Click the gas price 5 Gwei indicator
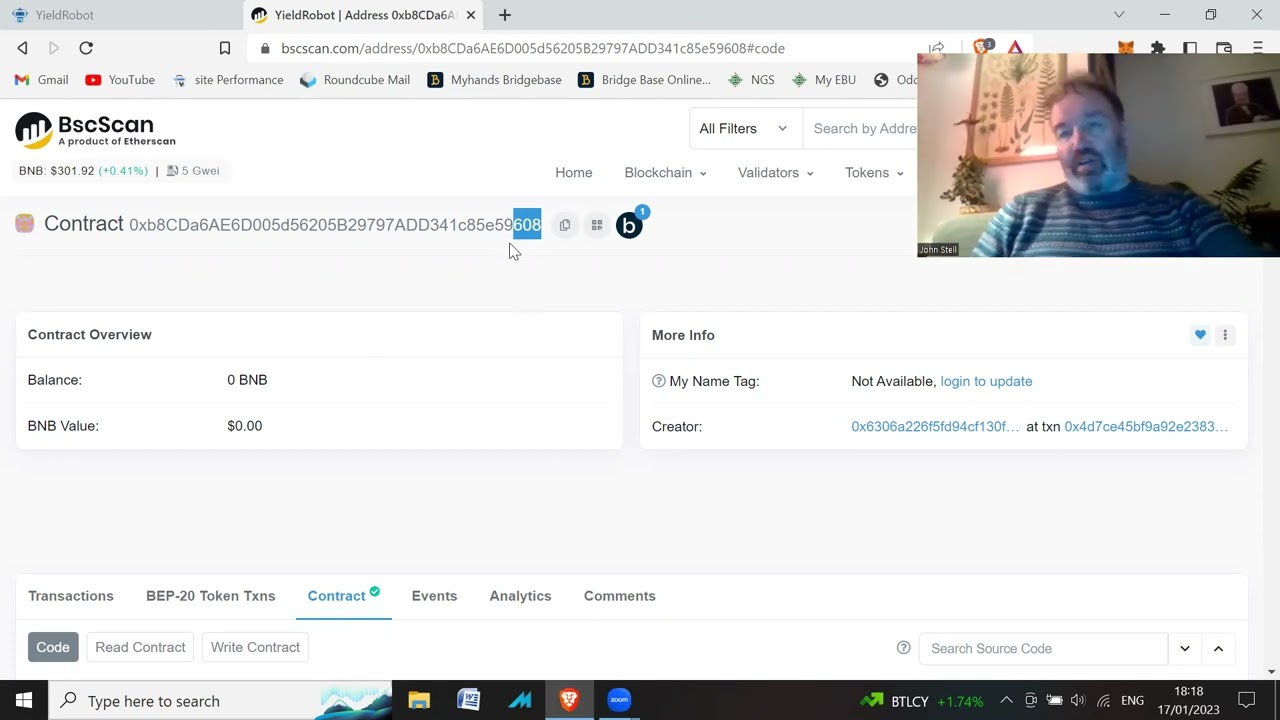1280x720 pixels. click(193, 171)
